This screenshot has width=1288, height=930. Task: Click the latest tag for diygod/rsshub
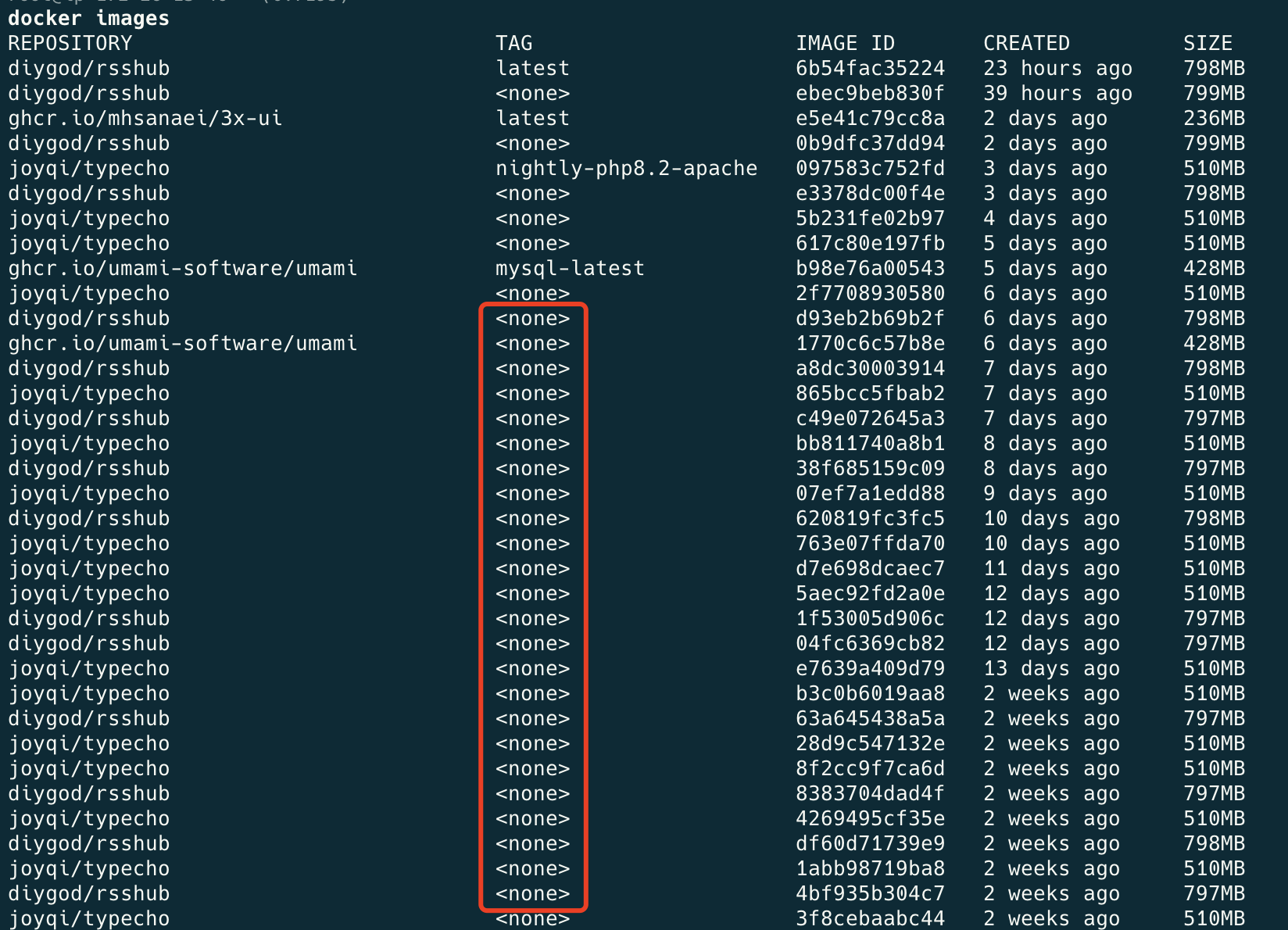click(x=533, y=68)
